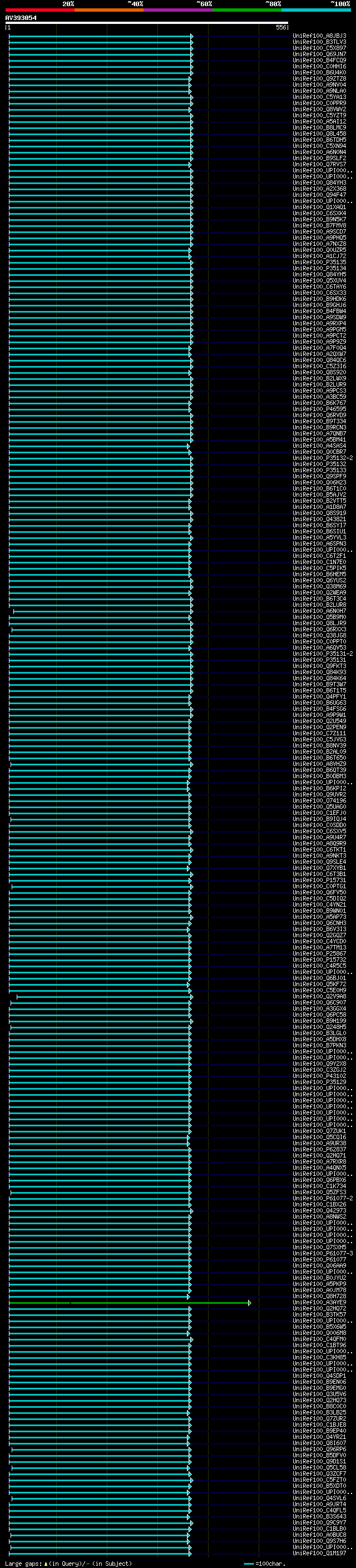
Task: Open hit UniRef100_Q69JN7
Action: pos(319,54)
